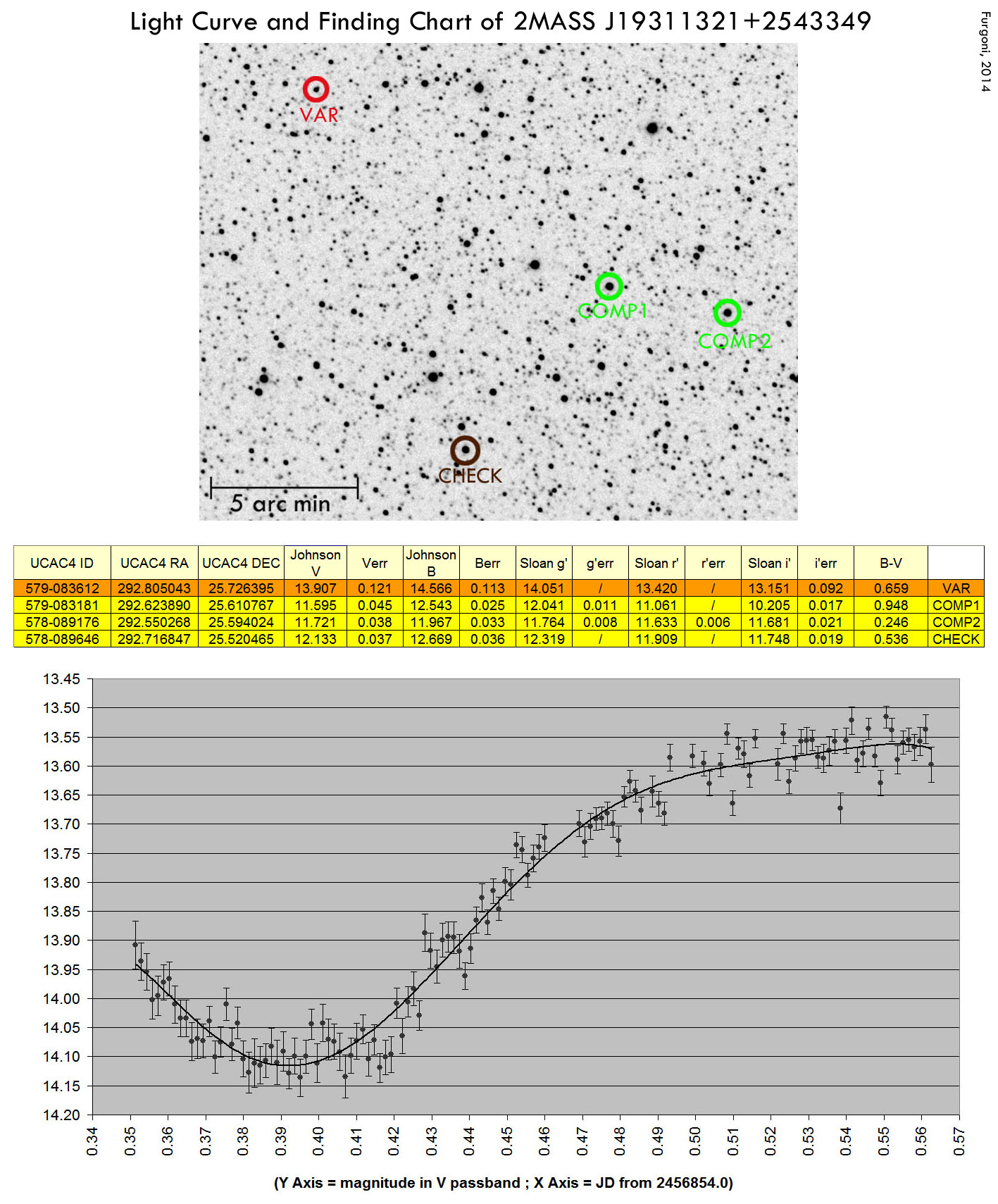Click Johnson B value '12.543'
998x1204 pixels.
coord(431,605)
